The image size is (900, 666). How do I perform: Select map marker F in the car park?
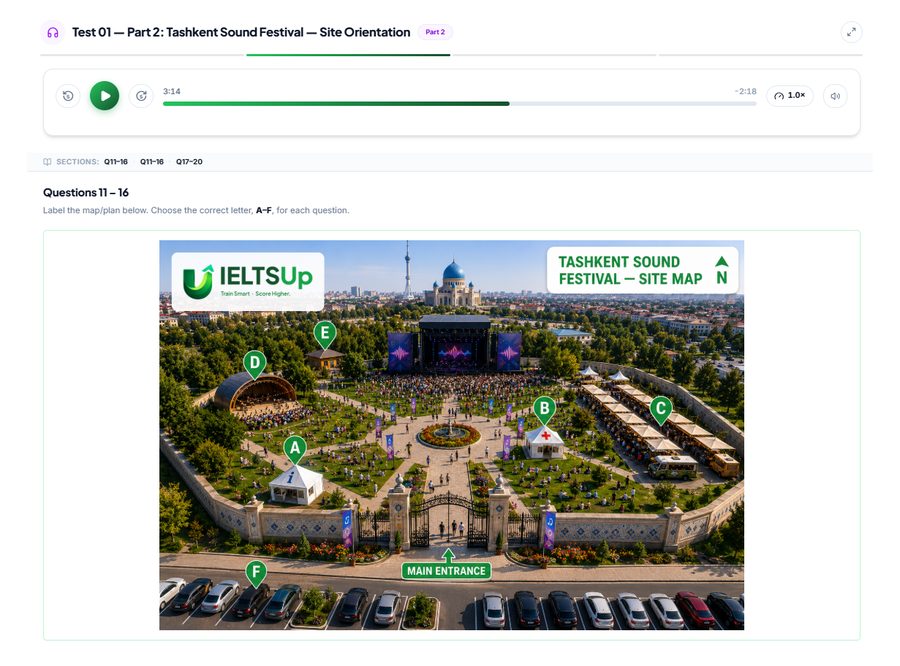(256, 573)
